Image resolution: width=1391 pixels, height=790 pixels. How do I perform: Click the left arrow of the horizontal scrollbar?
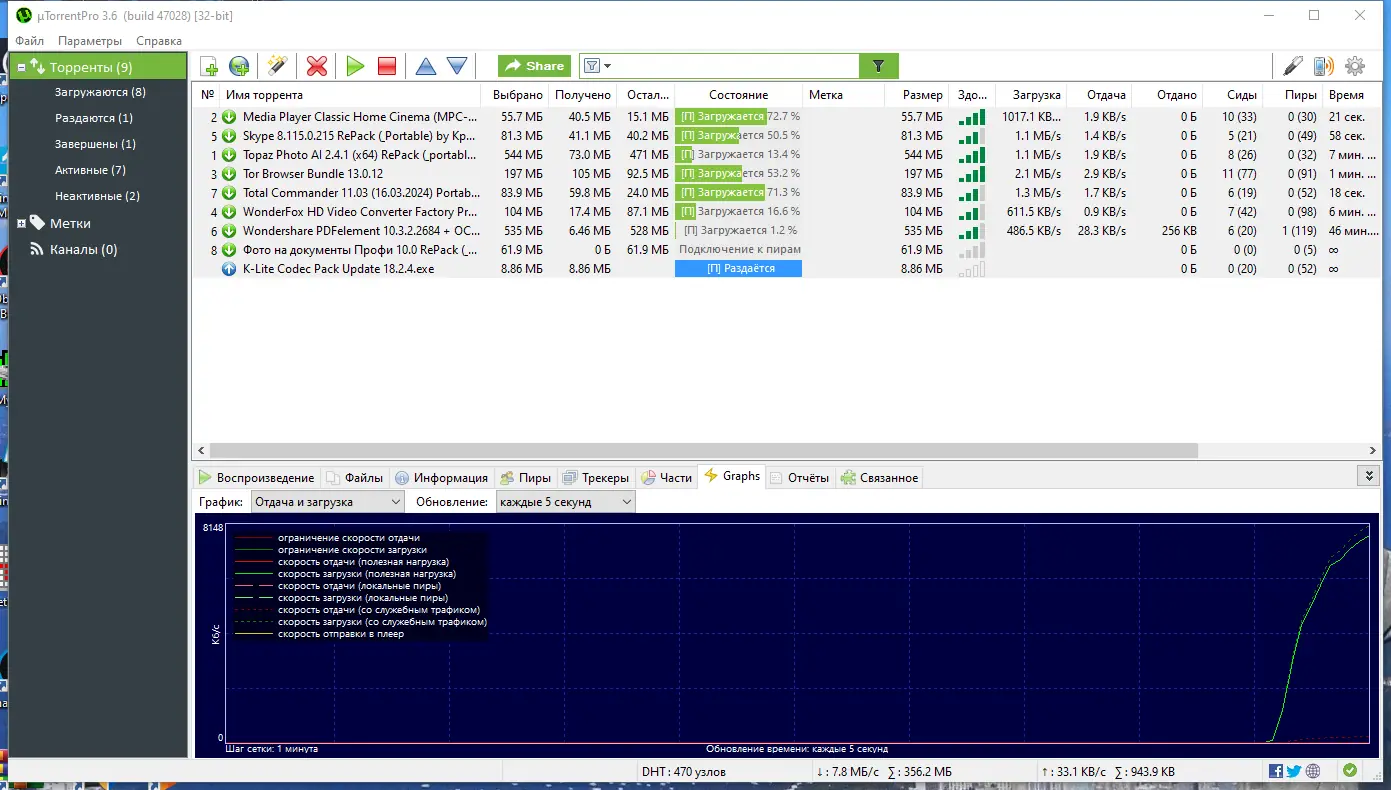pos(200,451)
